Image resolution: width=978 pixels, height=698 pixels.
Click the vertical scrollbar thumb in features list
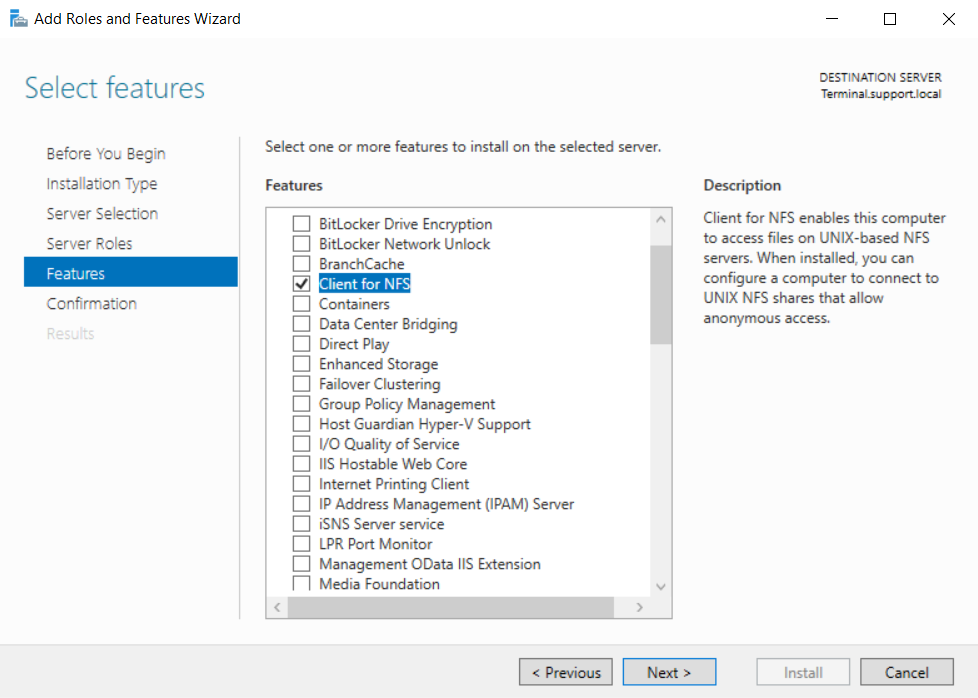click(x=660, y=294)
